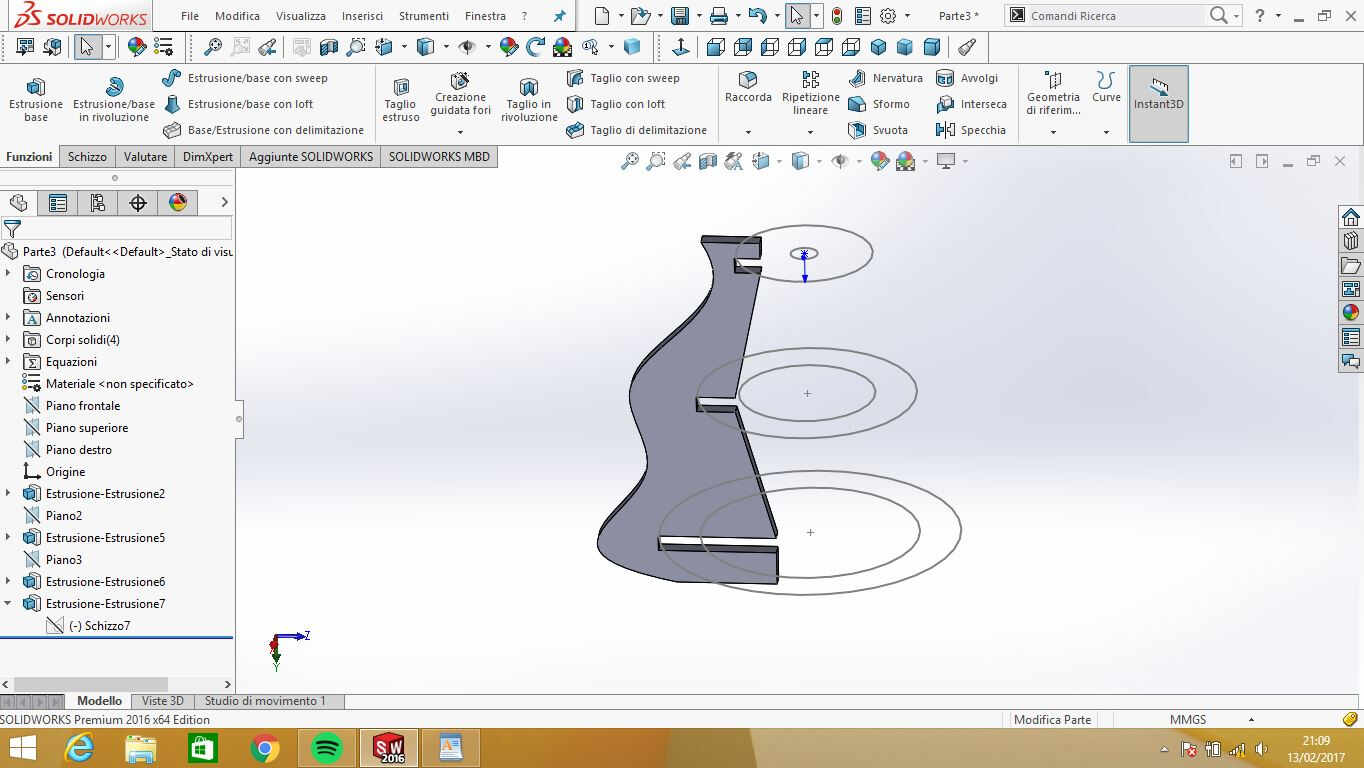Screen dimensions: 1364x768
Task: Switch to the Valutare tab
Action: coord(145,156)
